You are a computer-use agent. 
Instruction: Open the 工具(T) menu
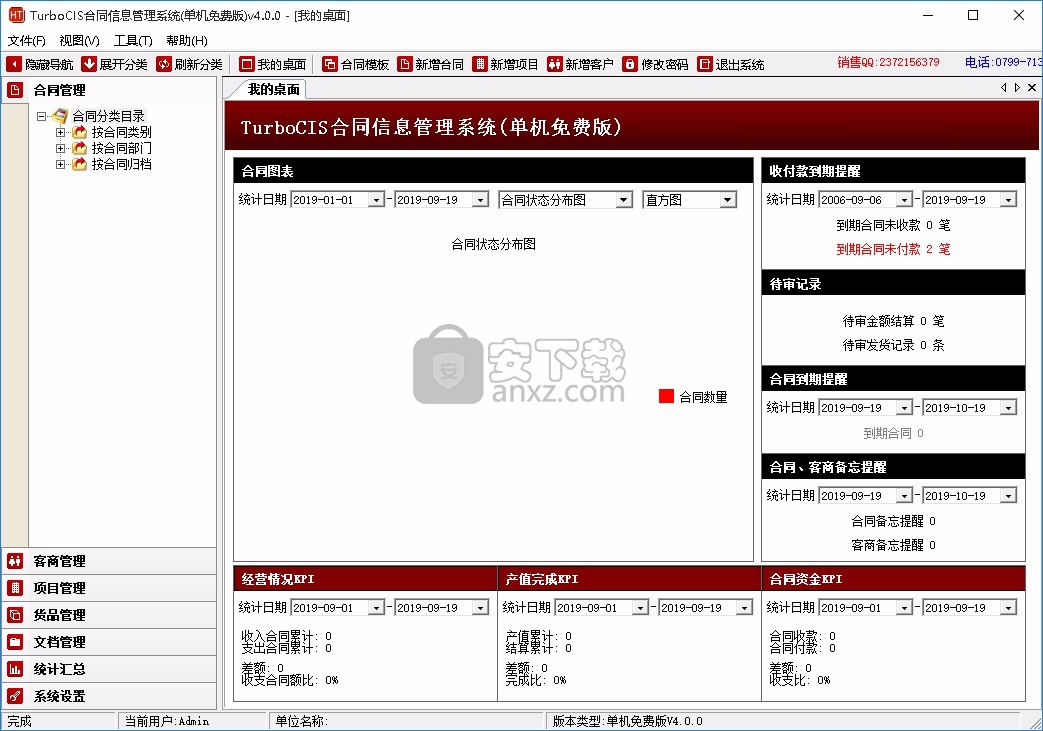coord(133,41)
